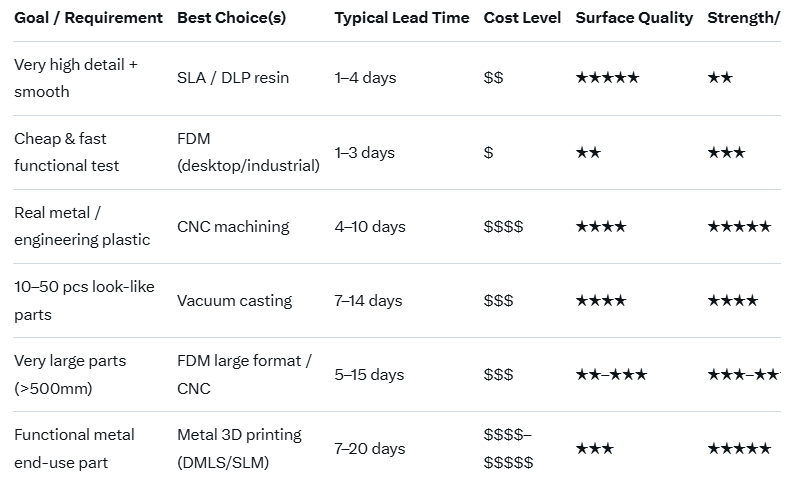Screen dimensions: 805x482
Task: Select the 1–4 days lead time cell
Action: [366, 78]
